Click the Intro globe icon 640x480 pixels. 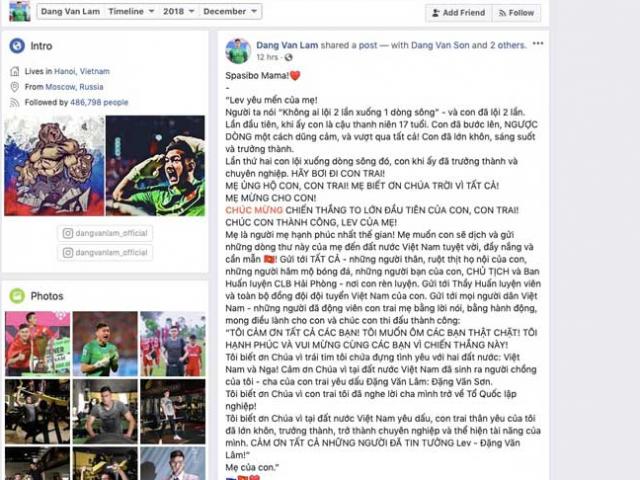point(17,46)
